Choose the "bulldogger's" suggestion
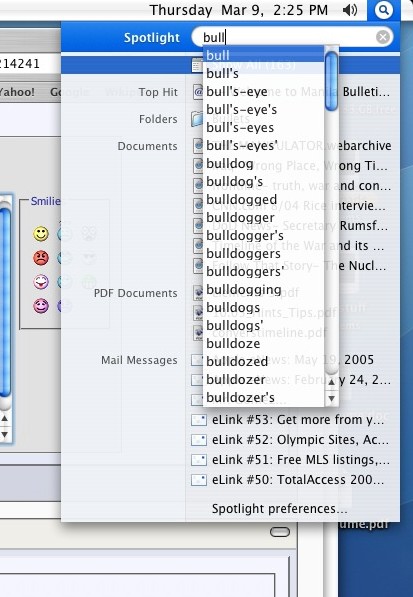 pos(263,236)
